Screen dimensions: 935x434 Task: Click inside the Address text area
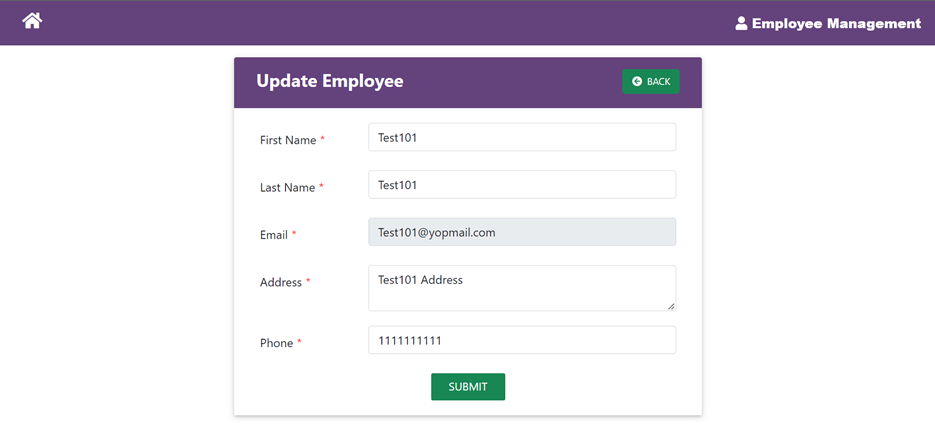521,288
